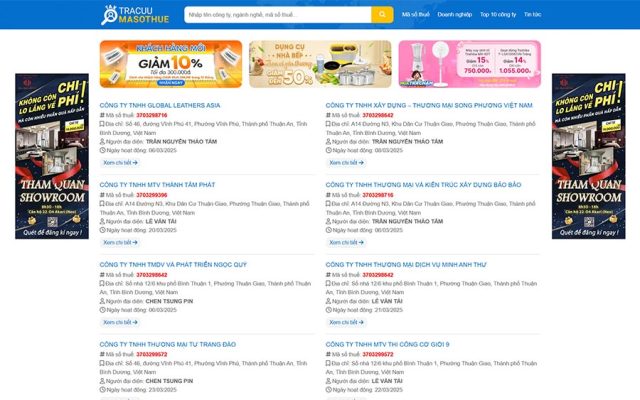Open the pink fan and blender promotion banner
Screen dimensions: 640x400
tap(469, 64)
